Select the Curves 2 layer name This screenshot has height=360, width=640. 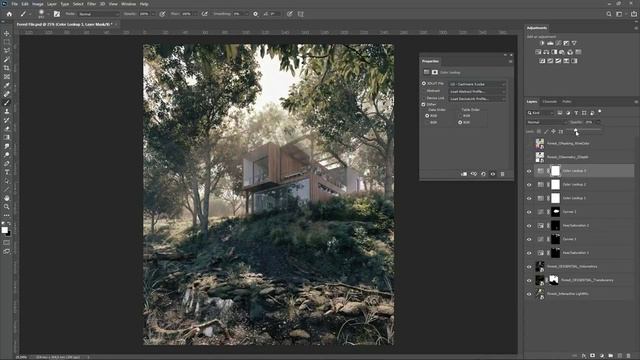pos(569,212)
